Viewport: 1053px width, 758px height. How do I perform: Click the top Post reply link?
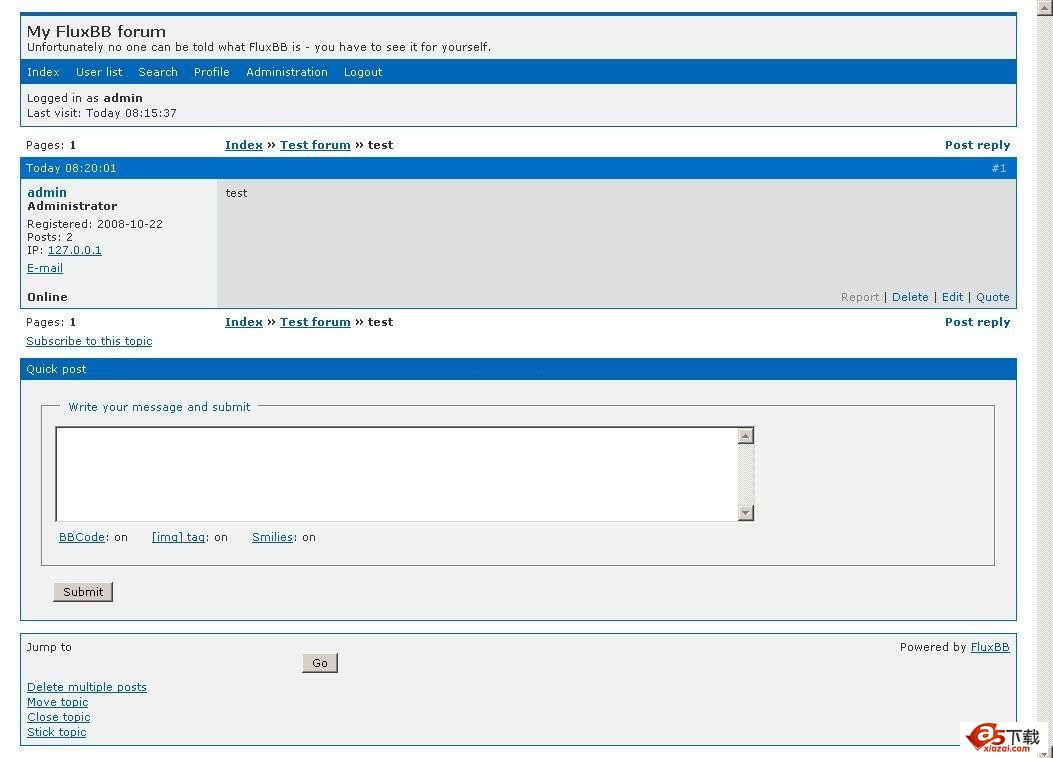point(977,145)
